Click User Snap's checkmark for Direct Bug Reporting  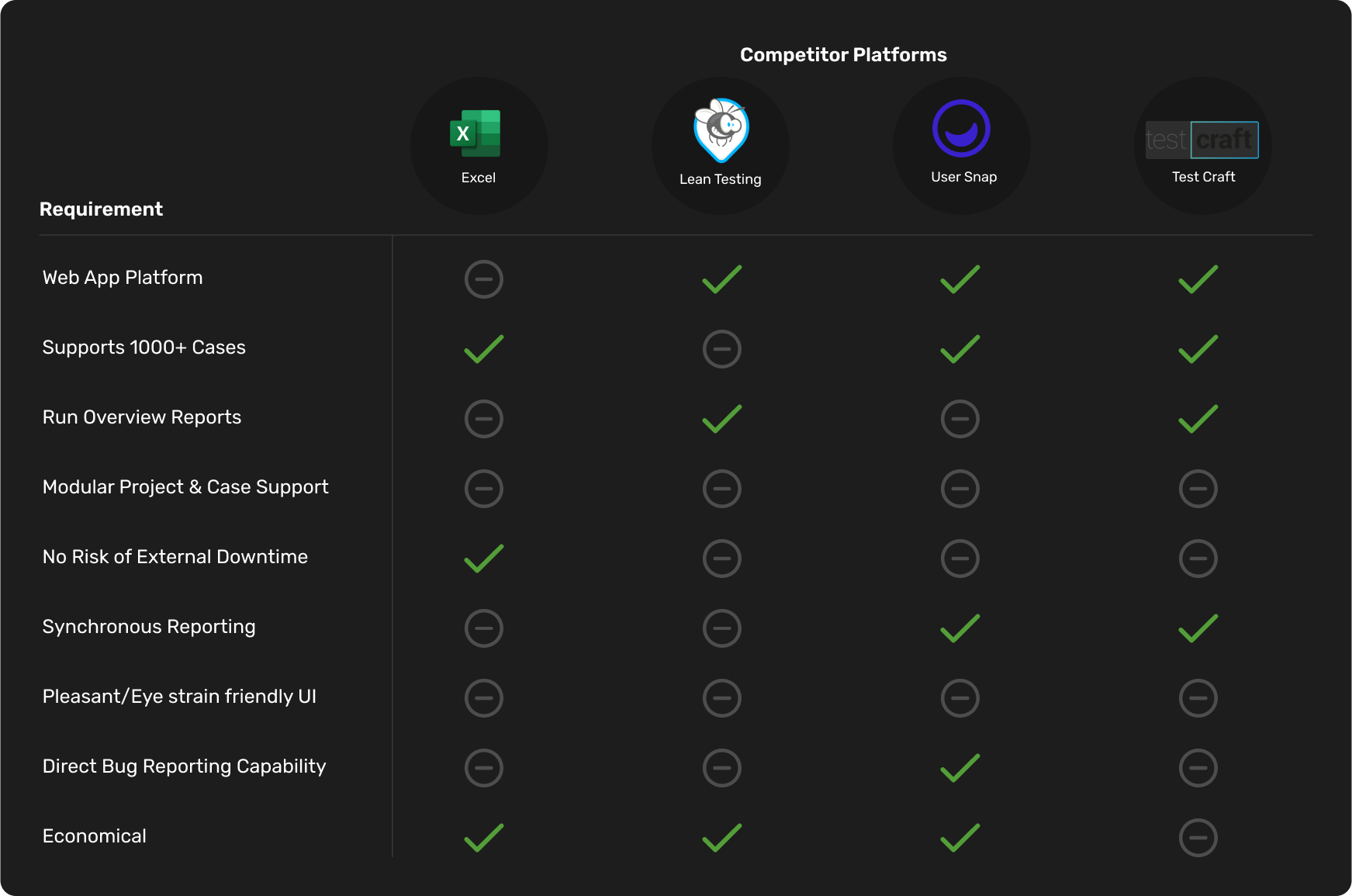(960, 768)
